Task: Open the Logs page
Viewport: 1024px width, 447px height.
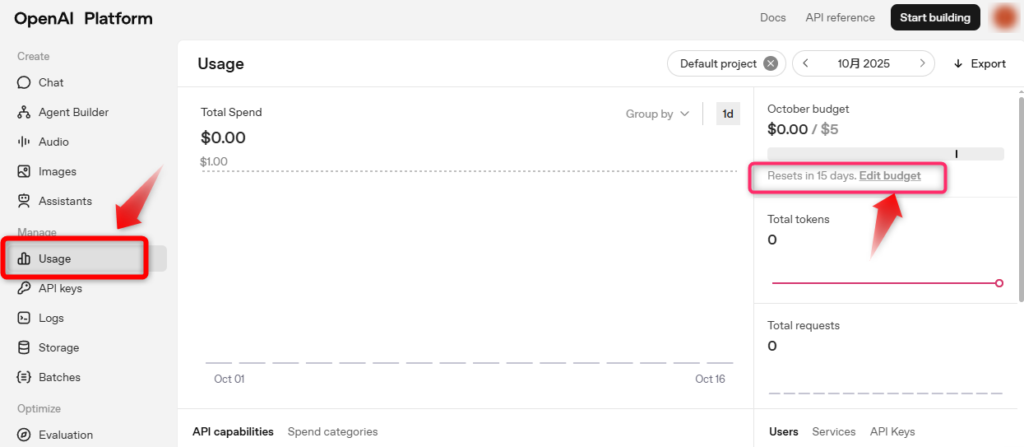Action: click(x=50, y=318)
